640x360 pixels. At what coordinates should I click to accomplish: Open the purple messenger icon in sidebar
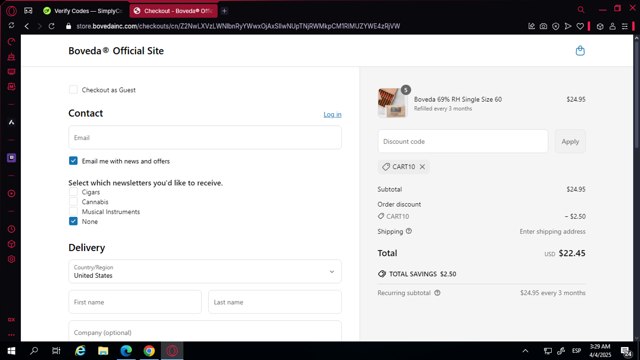11,158
